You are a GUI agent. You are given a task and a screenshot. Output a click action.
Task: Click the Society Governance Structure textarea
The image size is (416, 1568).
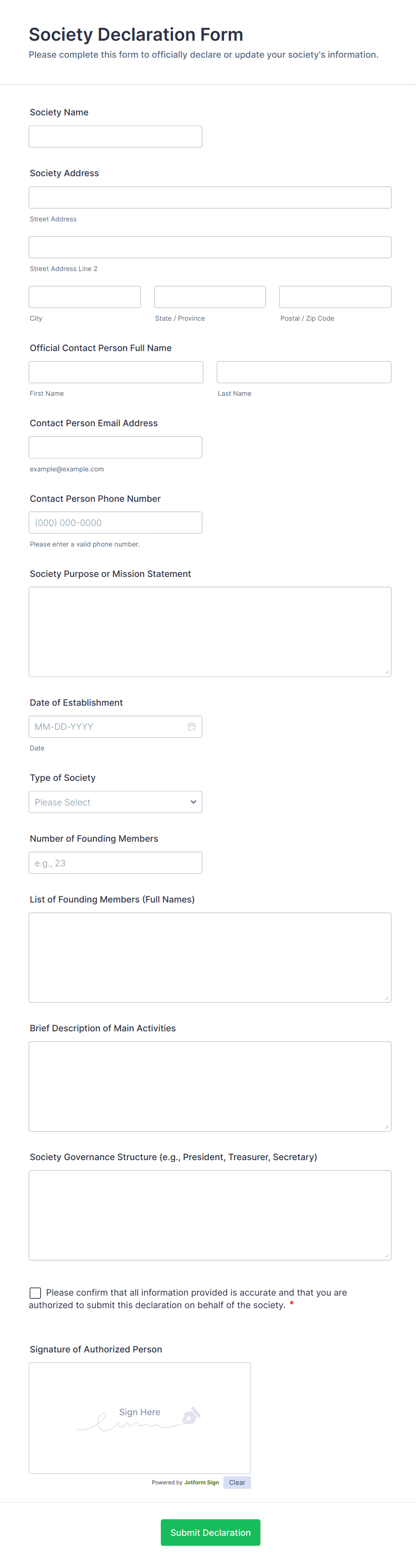click(209, 1216)
